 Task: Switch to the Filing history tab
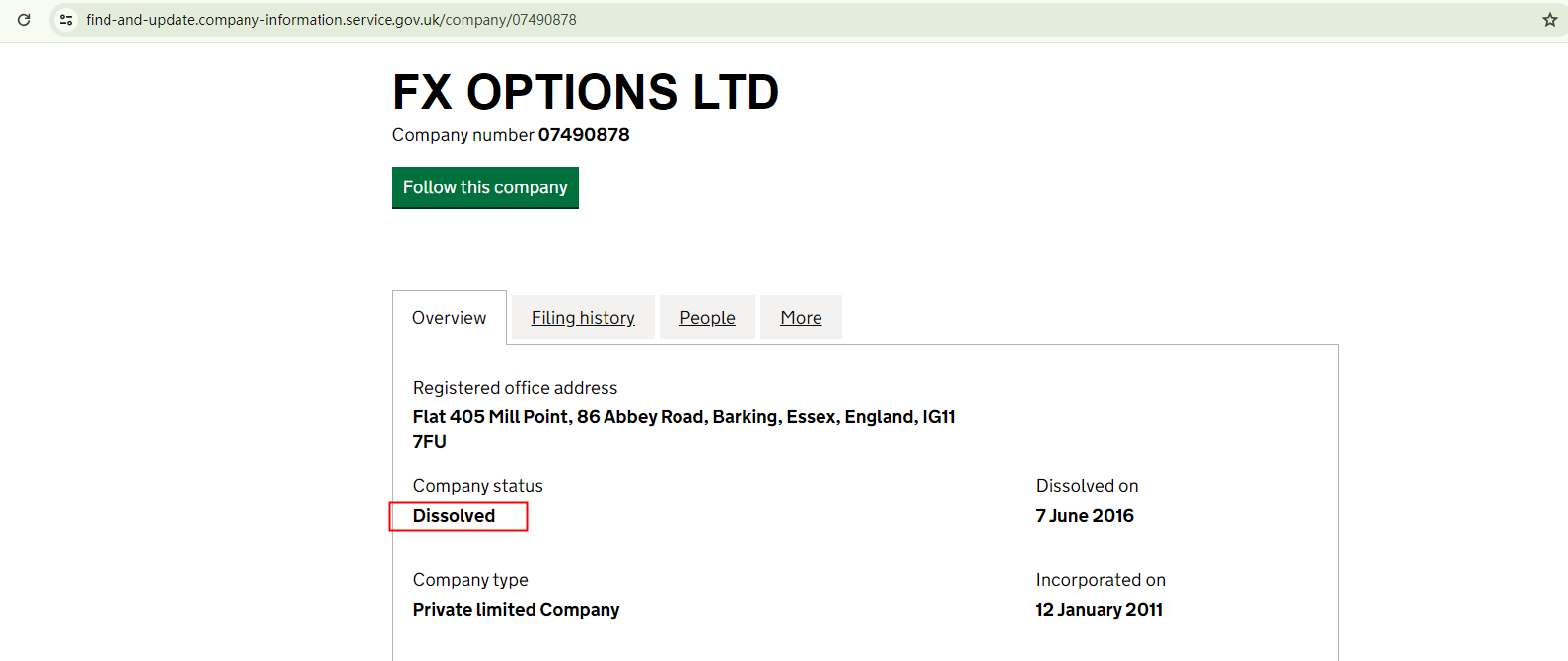(x=583, y=318)
